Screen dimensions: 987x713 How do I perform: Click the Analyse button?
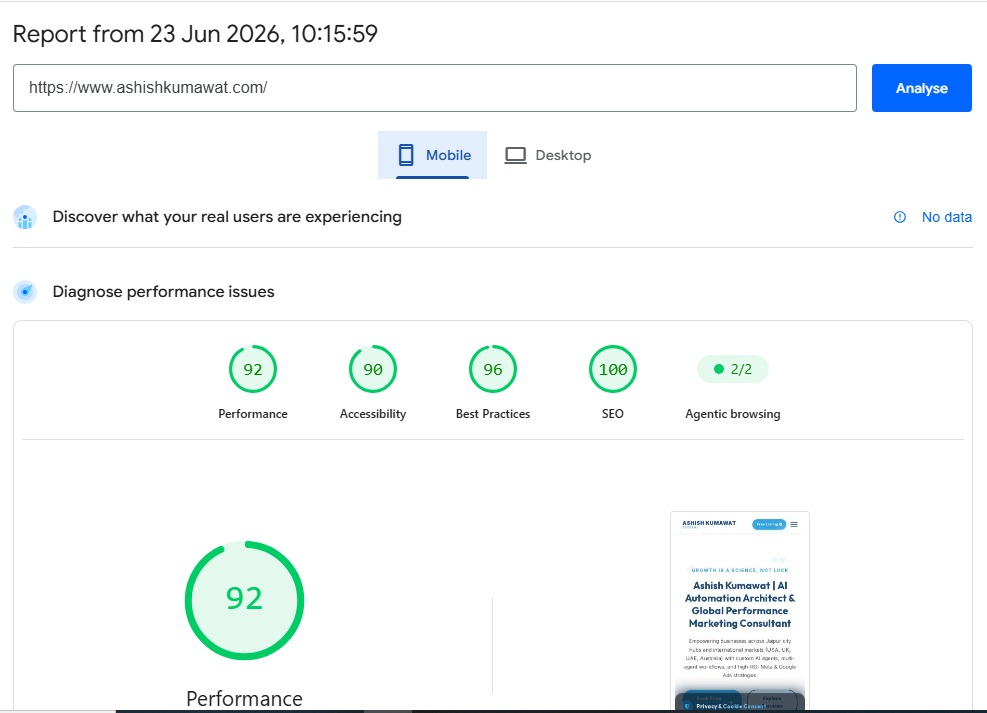click(x=921, y=88)
